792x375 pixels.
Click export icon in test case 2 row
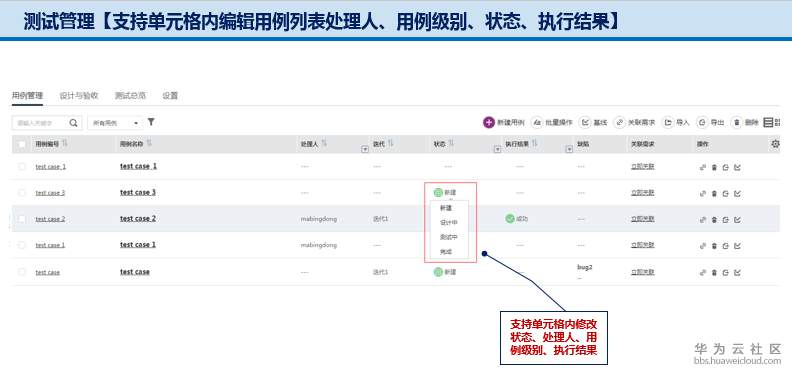[726, 219]
